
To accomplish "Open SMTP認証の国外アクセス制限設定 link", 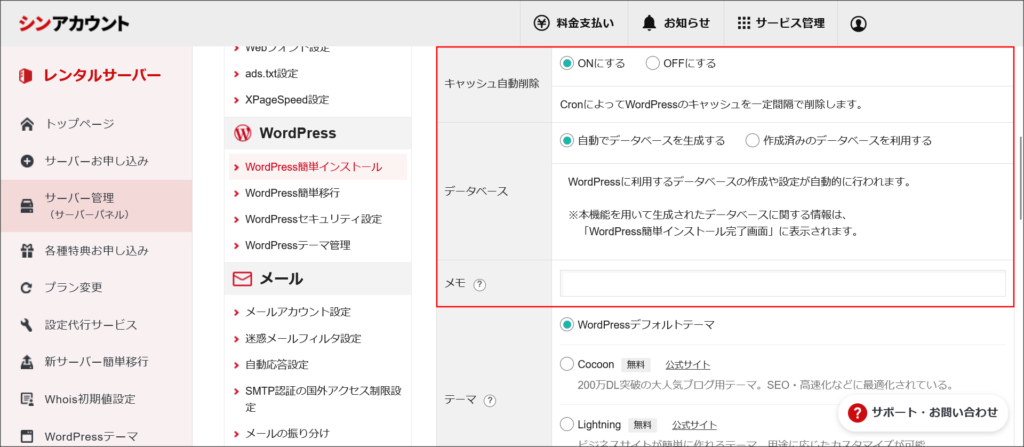I will 323,399.
